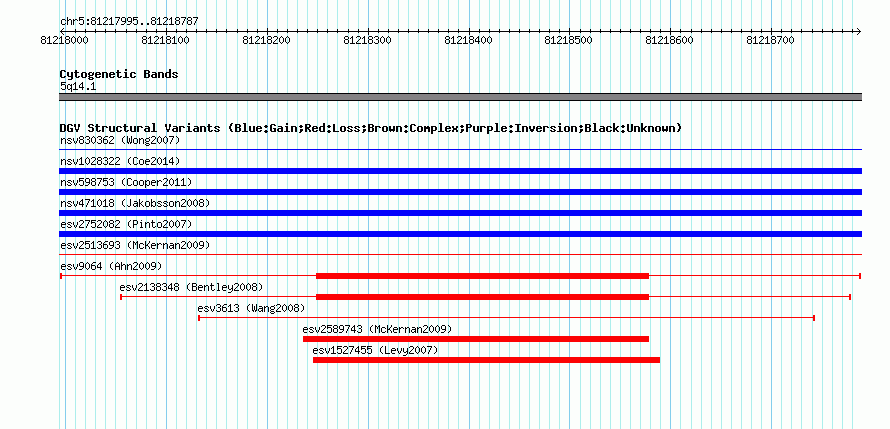
Task: Select the blue bar under esv2752082
Action: coord(460,234)
